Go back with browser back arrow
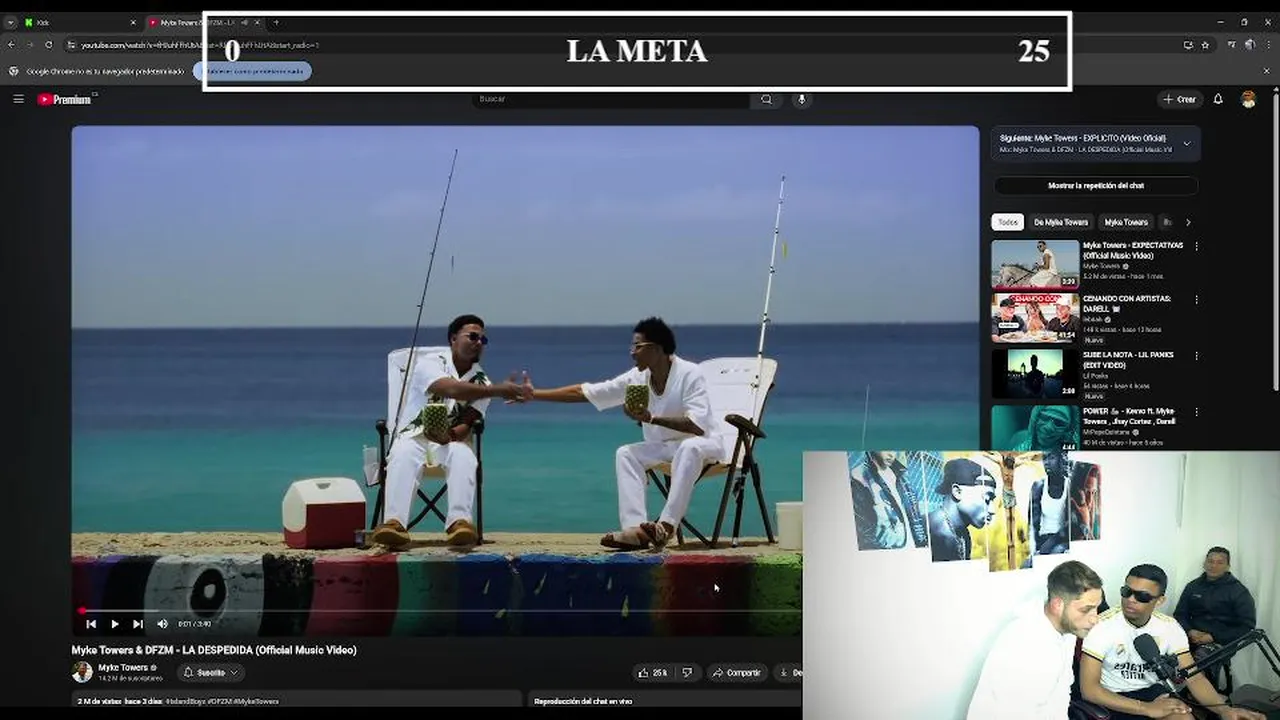The image size is (1280, 720). tap(11, 45)
